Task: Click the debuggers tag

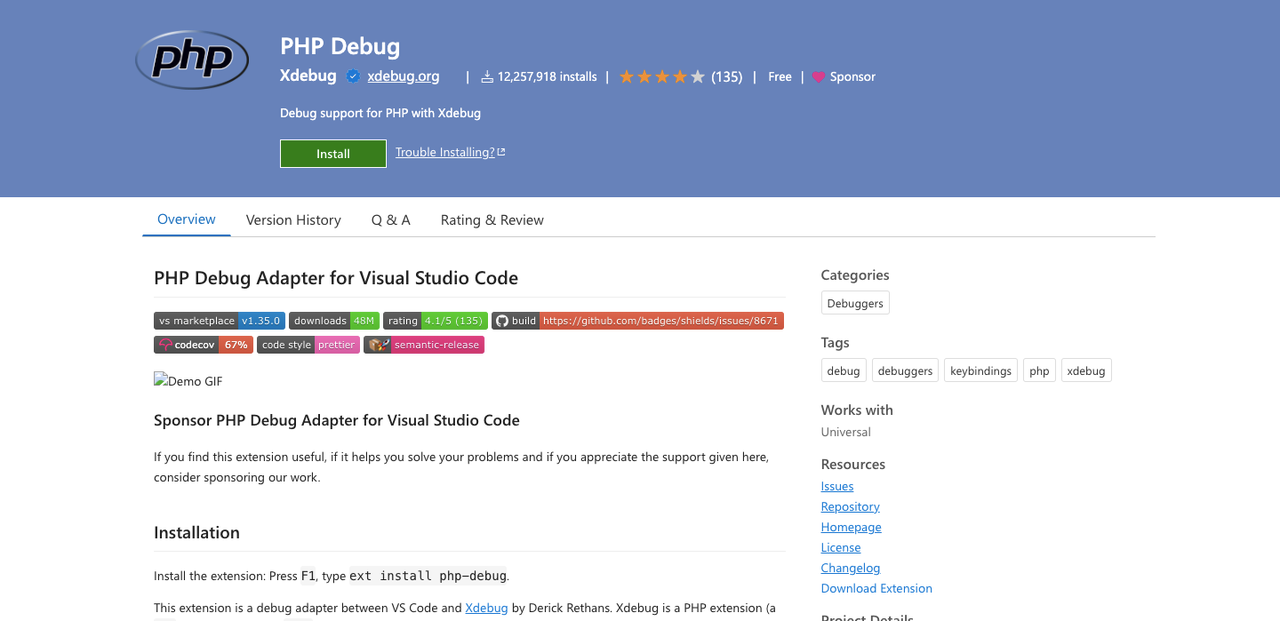Action: [x=905, y=371]
